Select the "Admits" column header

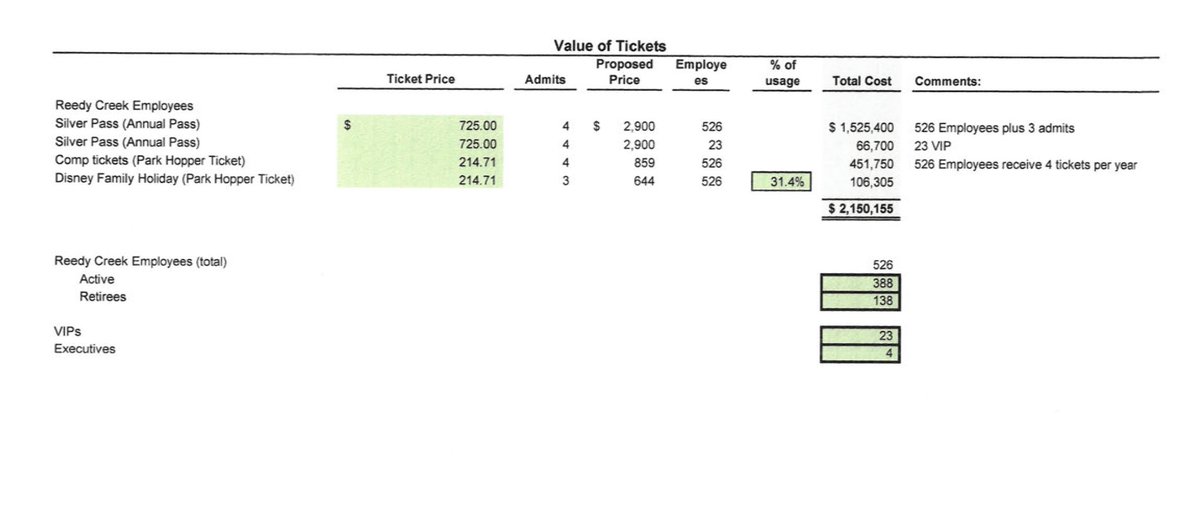pyautogui.click(x=545, y=80)
